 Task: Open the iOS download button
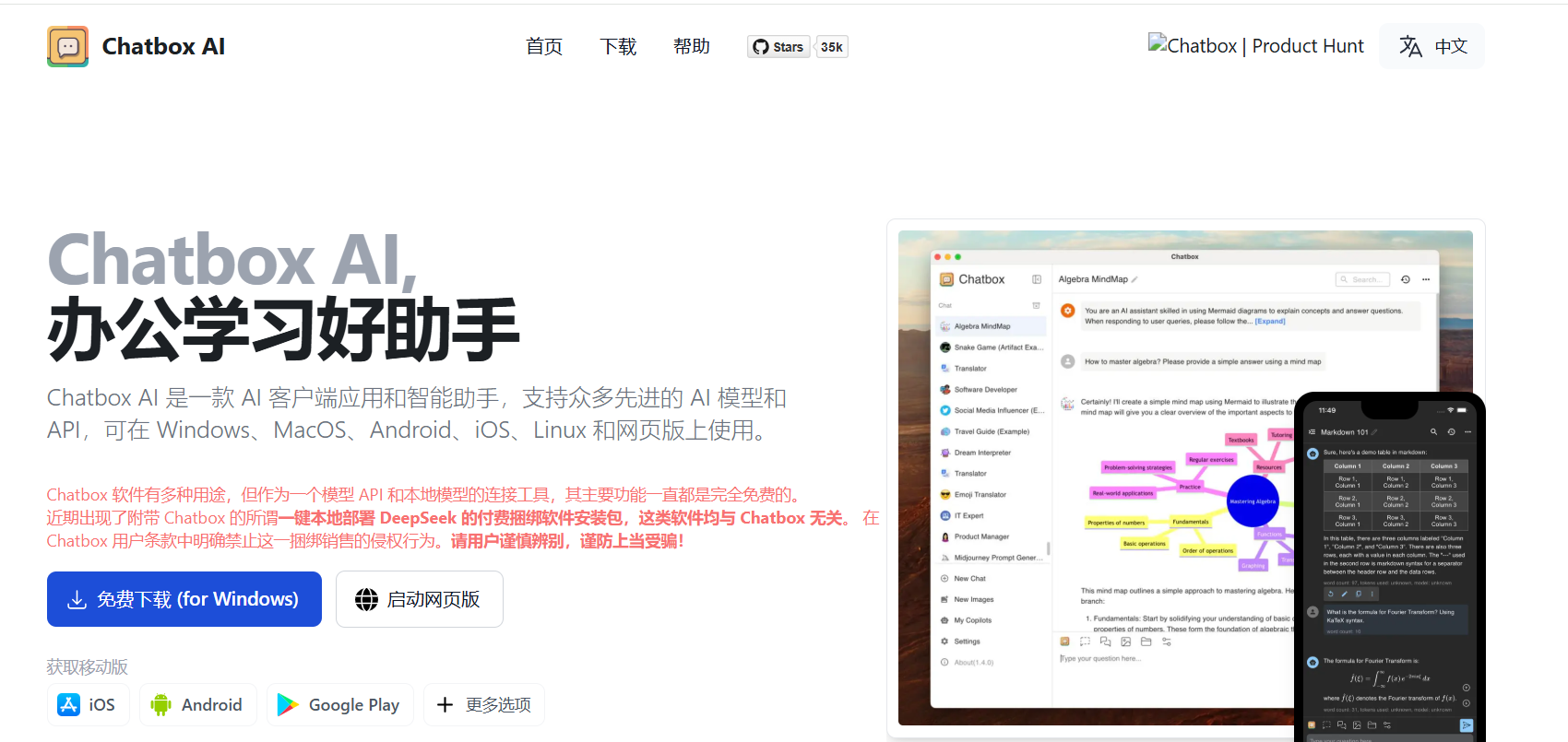[x=88, y=704]
